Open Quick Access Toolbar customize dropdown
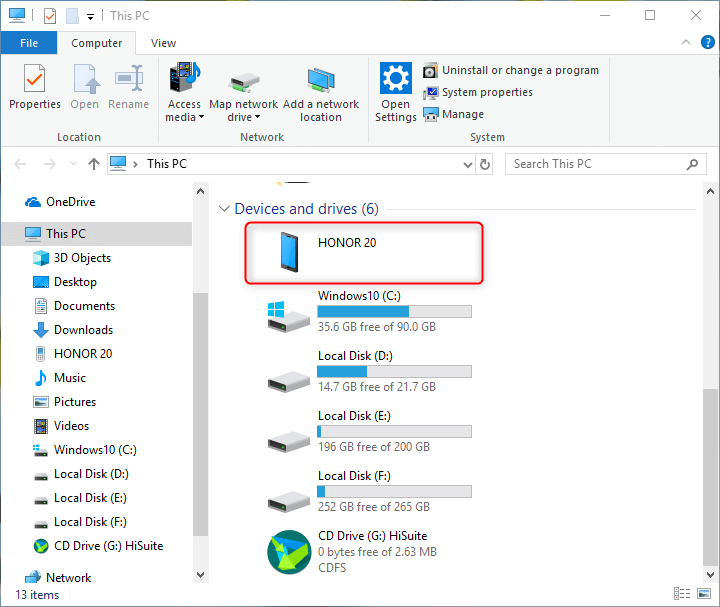The image size is (720, 607). tap(90, 17)
